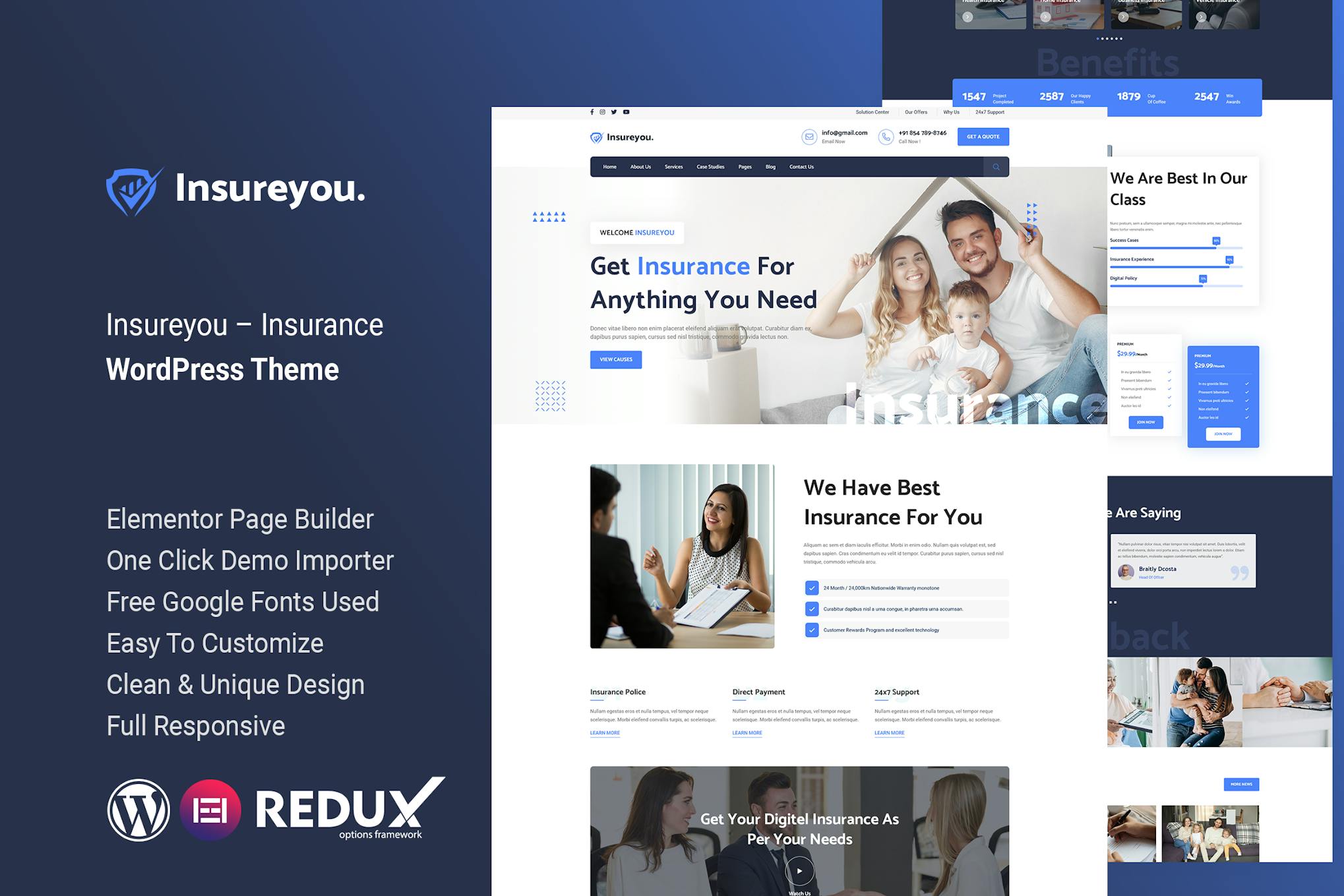Click the GET A QUOTE button
1344x896 pixels.
click(983, 136)
